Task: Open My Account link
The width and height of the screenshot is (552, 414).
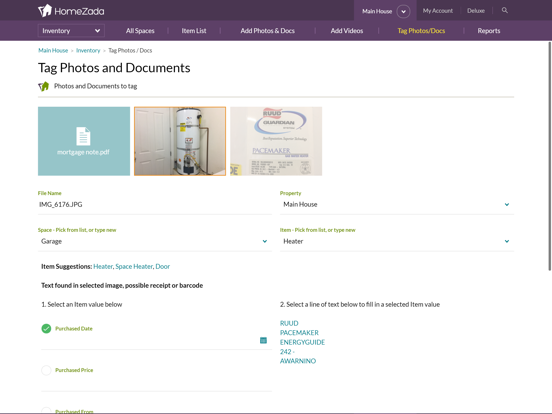Action: coord(438,11)
